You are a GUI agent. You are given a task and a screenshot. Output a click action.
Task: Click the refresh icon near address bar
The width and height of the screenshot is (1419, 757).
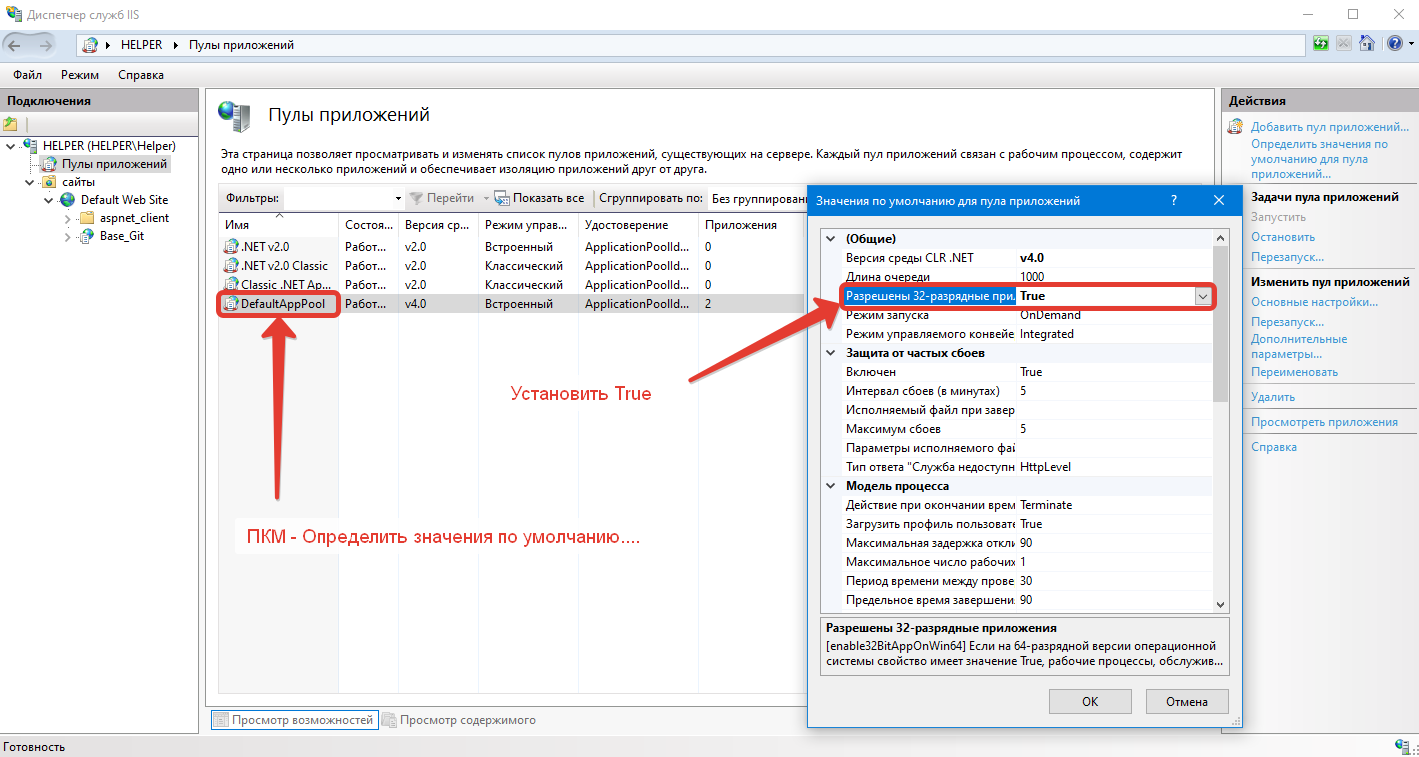tap(1321, 44)
